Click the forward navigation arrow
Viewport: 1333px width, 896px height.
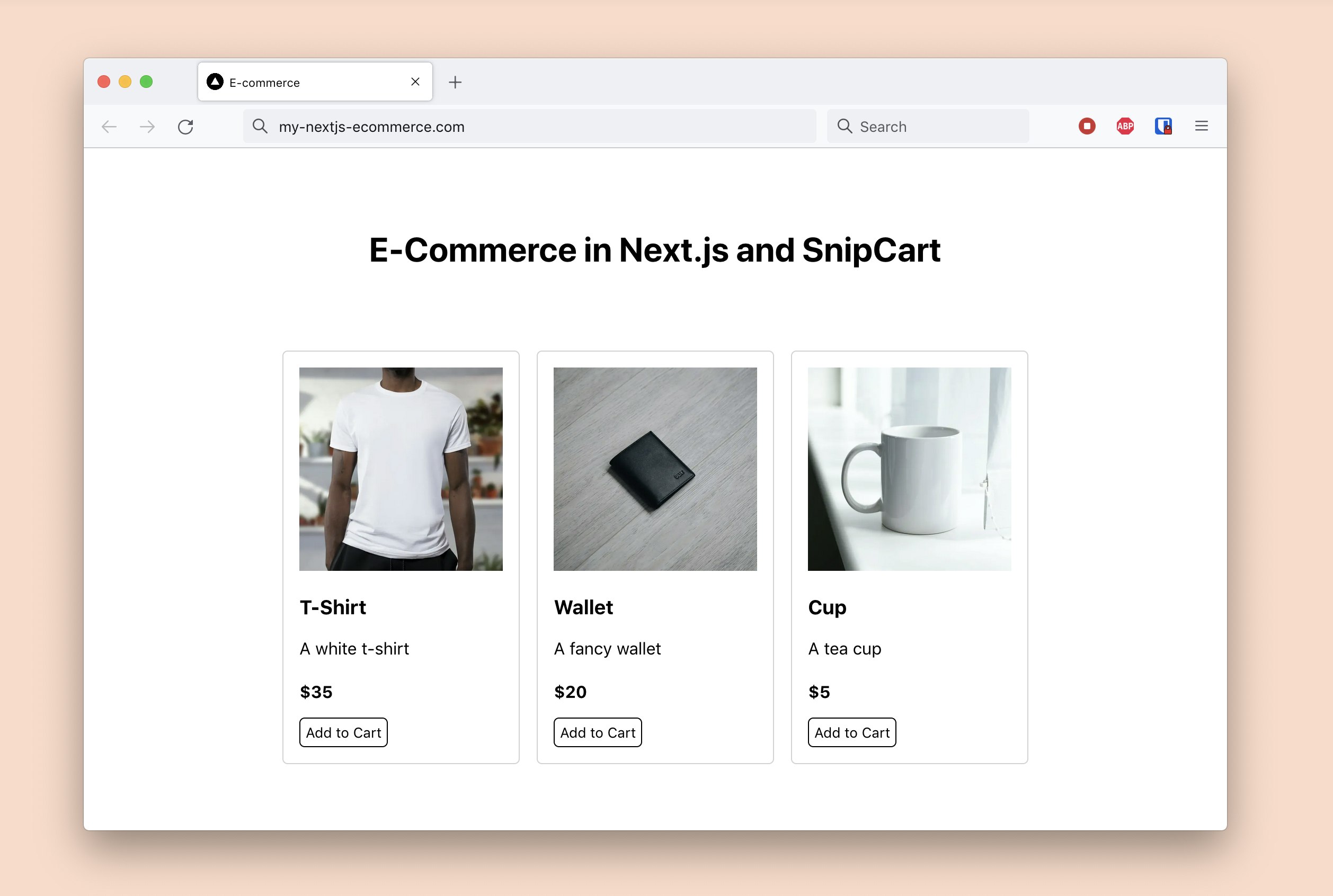147,126
